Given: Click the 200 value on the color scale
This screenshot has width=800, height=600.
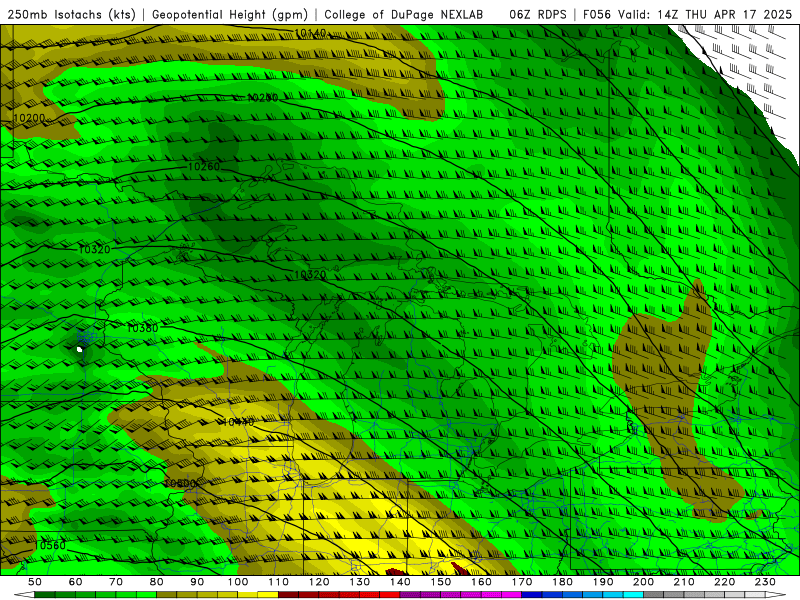Looking at the screenshot, I should pos(643,582).
